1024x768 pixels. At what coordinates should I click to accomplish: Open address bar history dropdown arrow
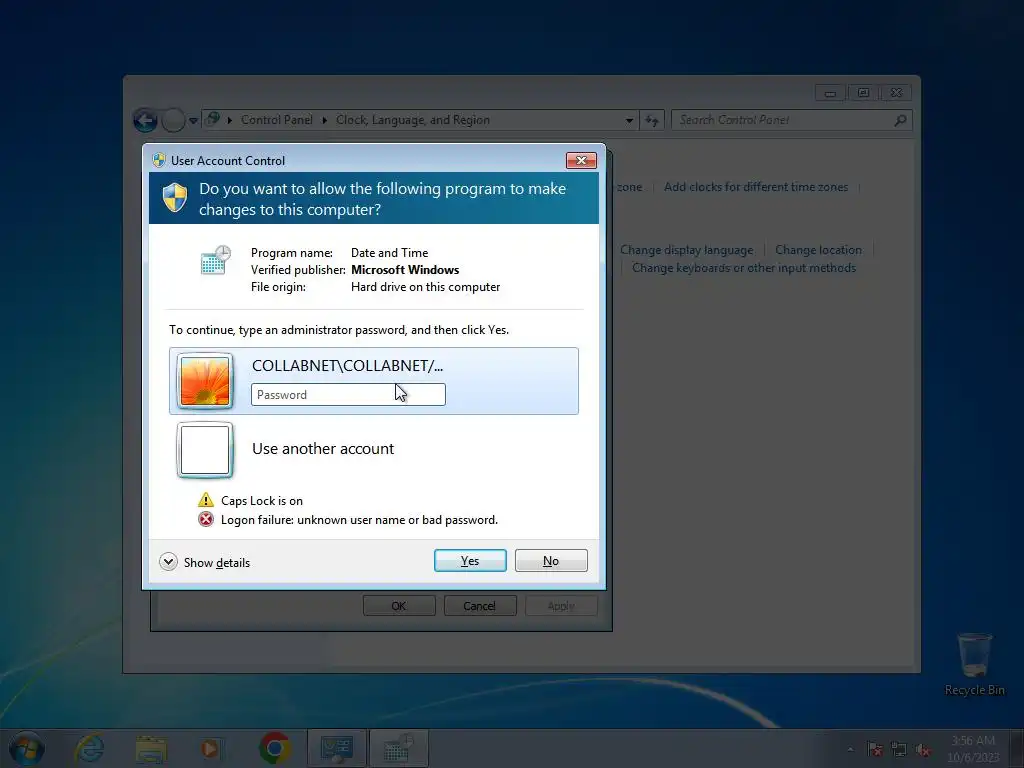point(629,120)
